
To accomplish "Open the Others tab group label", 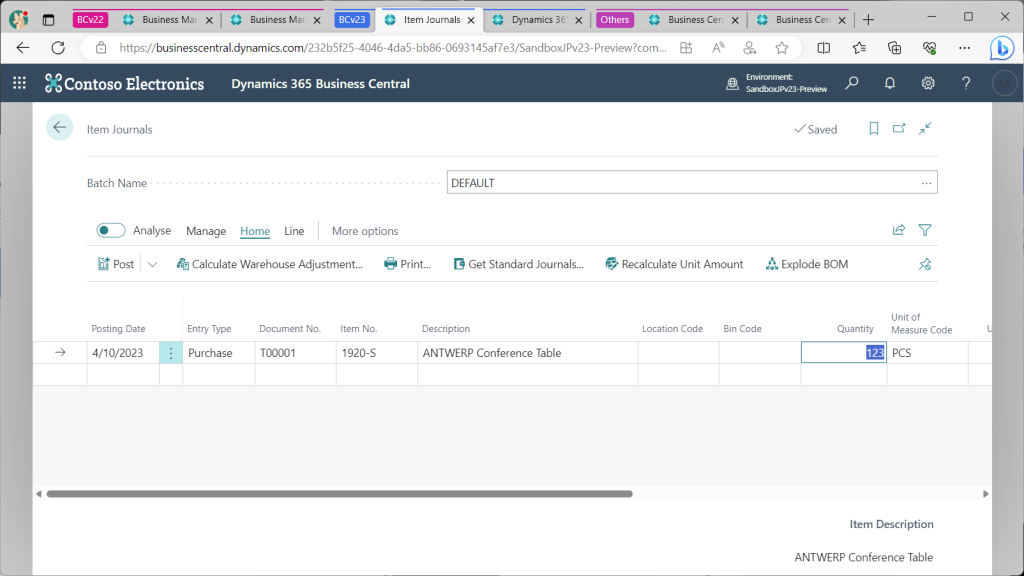I will pyautogui.click(x=615, y=20).
